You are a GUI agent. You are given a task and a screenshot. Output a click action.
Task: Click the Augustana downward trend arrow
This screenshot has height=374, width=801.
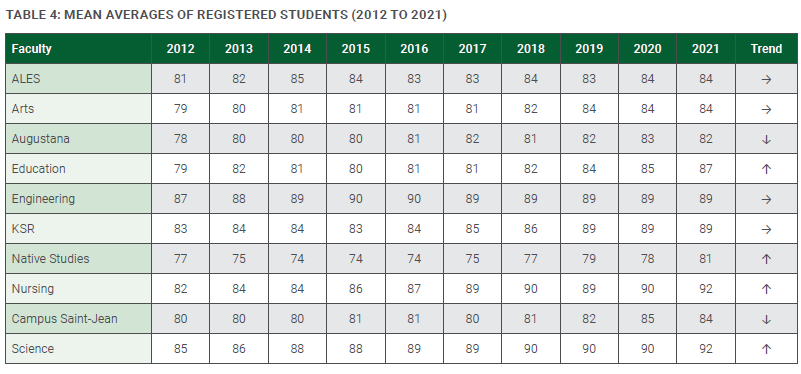click(766, 139)
